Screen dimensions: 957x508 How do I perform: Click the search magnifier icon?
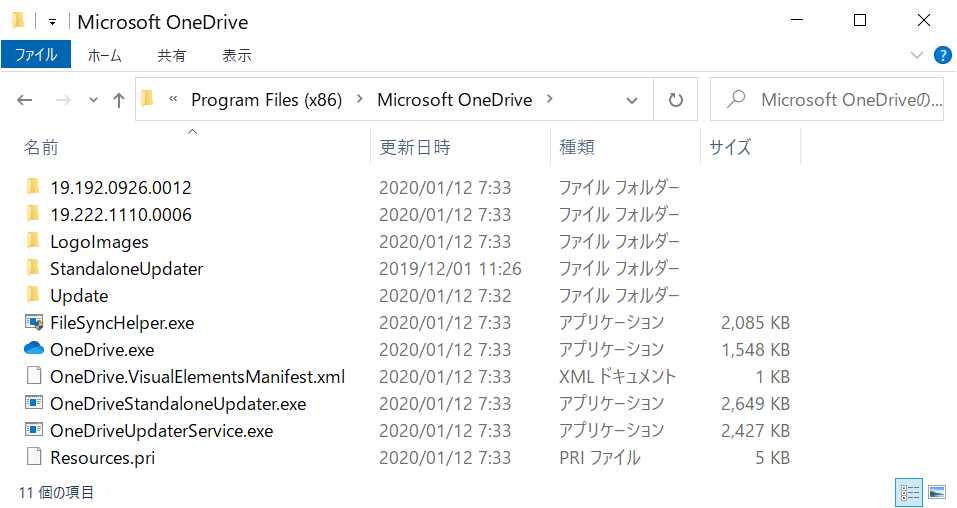(x=736, y=98)
